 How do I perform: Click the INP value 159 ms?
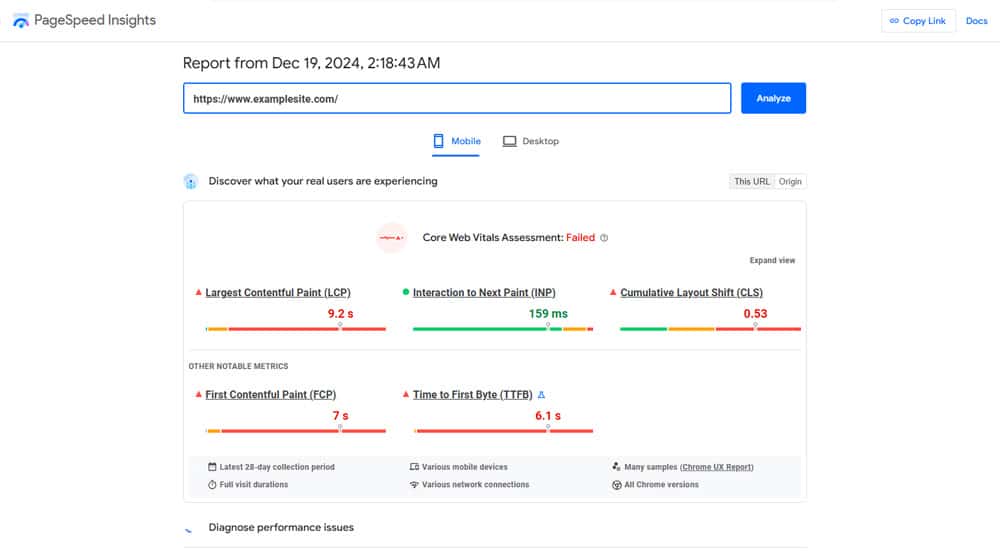coord(548,314)
